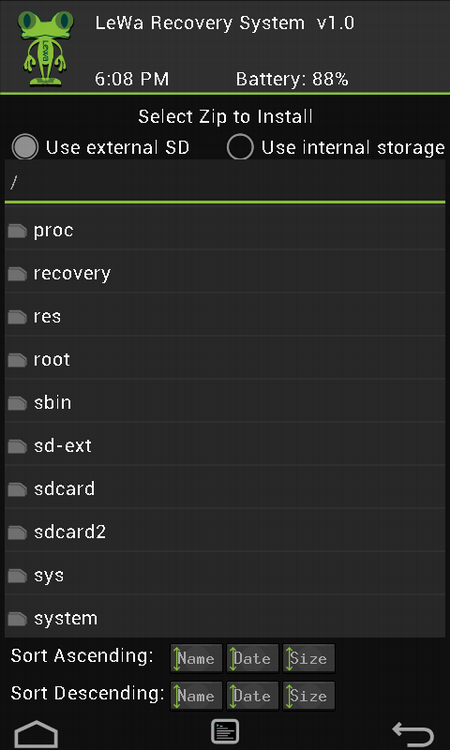
Task: Sort ascending by Date
Action: point(252,659)
